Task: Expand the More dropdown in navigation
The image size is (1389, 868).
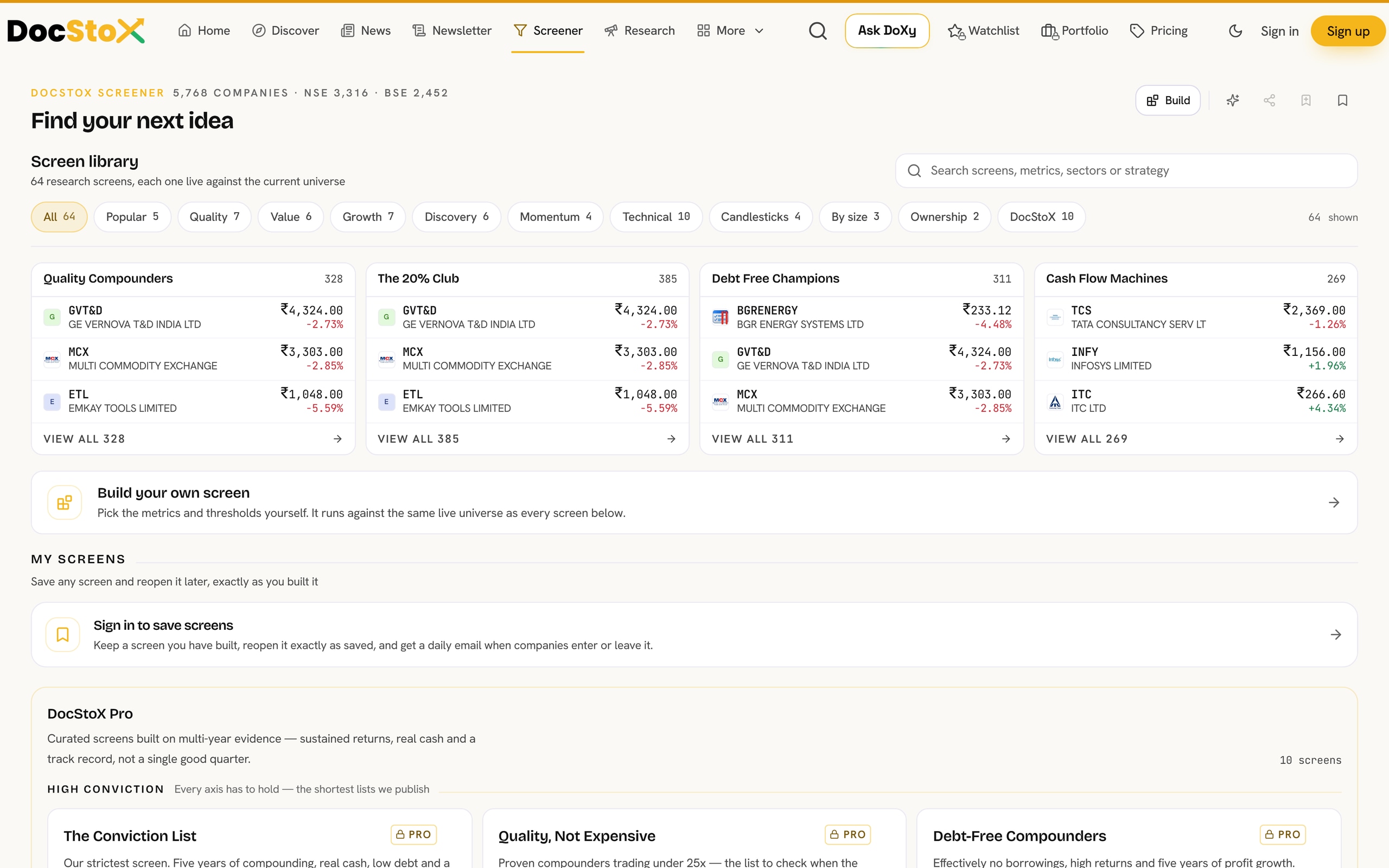Action: (730, 31)
